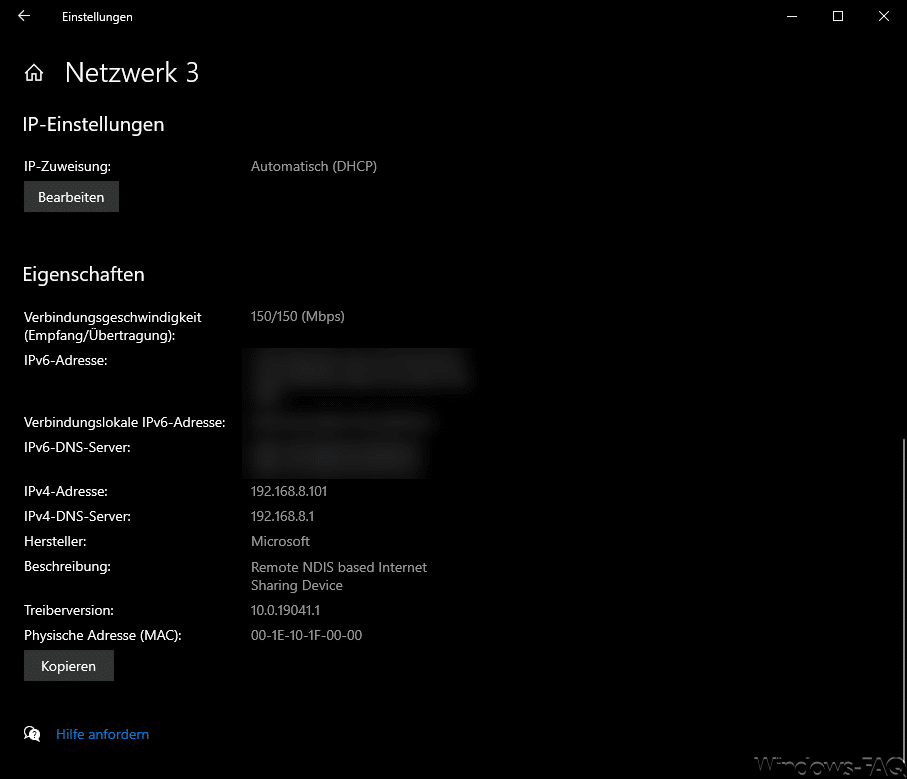907x779 pixels.
Task: Select the Microsoft manufacturer value
Action: point(280,541)
